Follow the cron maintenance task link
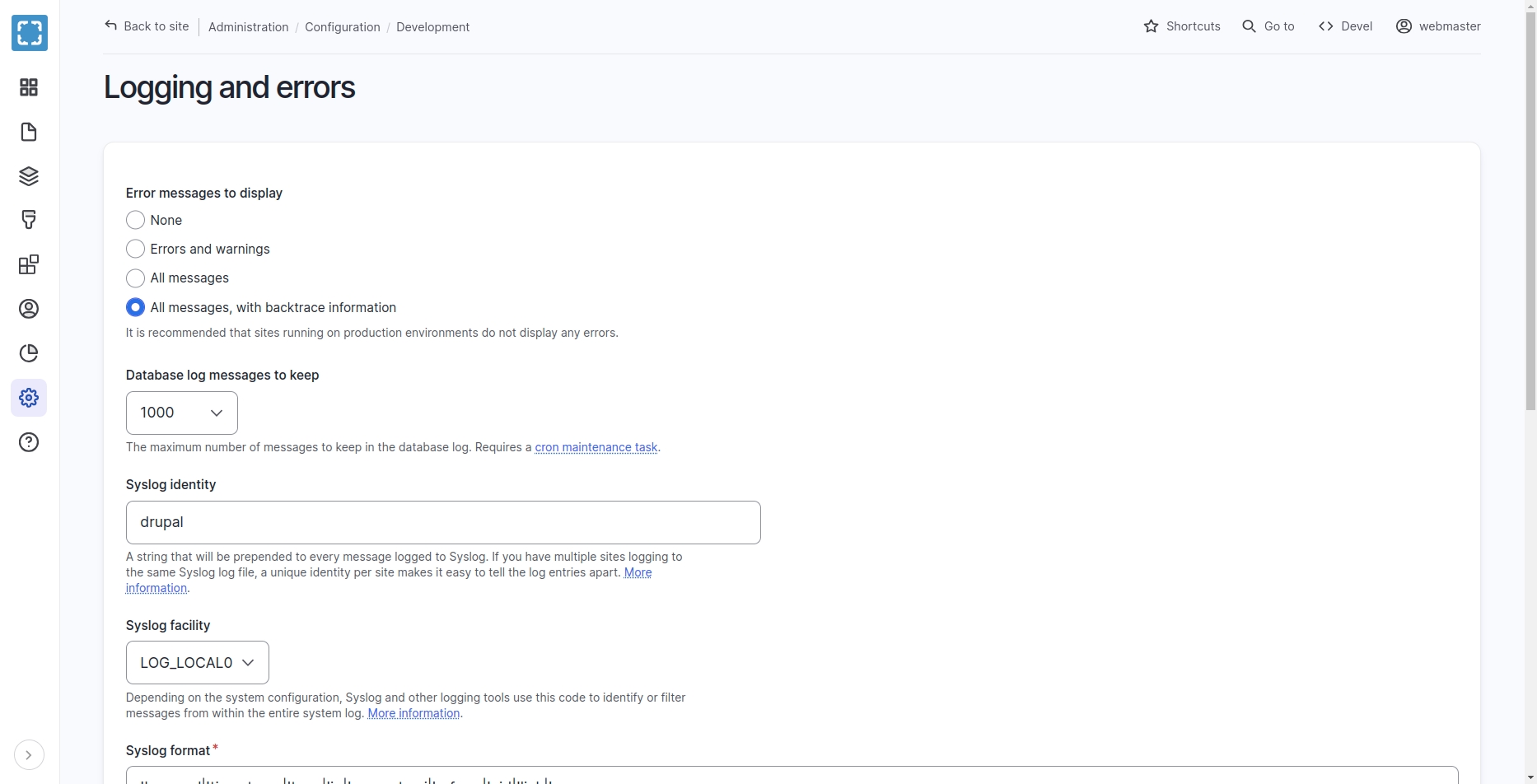The width and height of the screenshot is (1537, 784). coord(596,447)
